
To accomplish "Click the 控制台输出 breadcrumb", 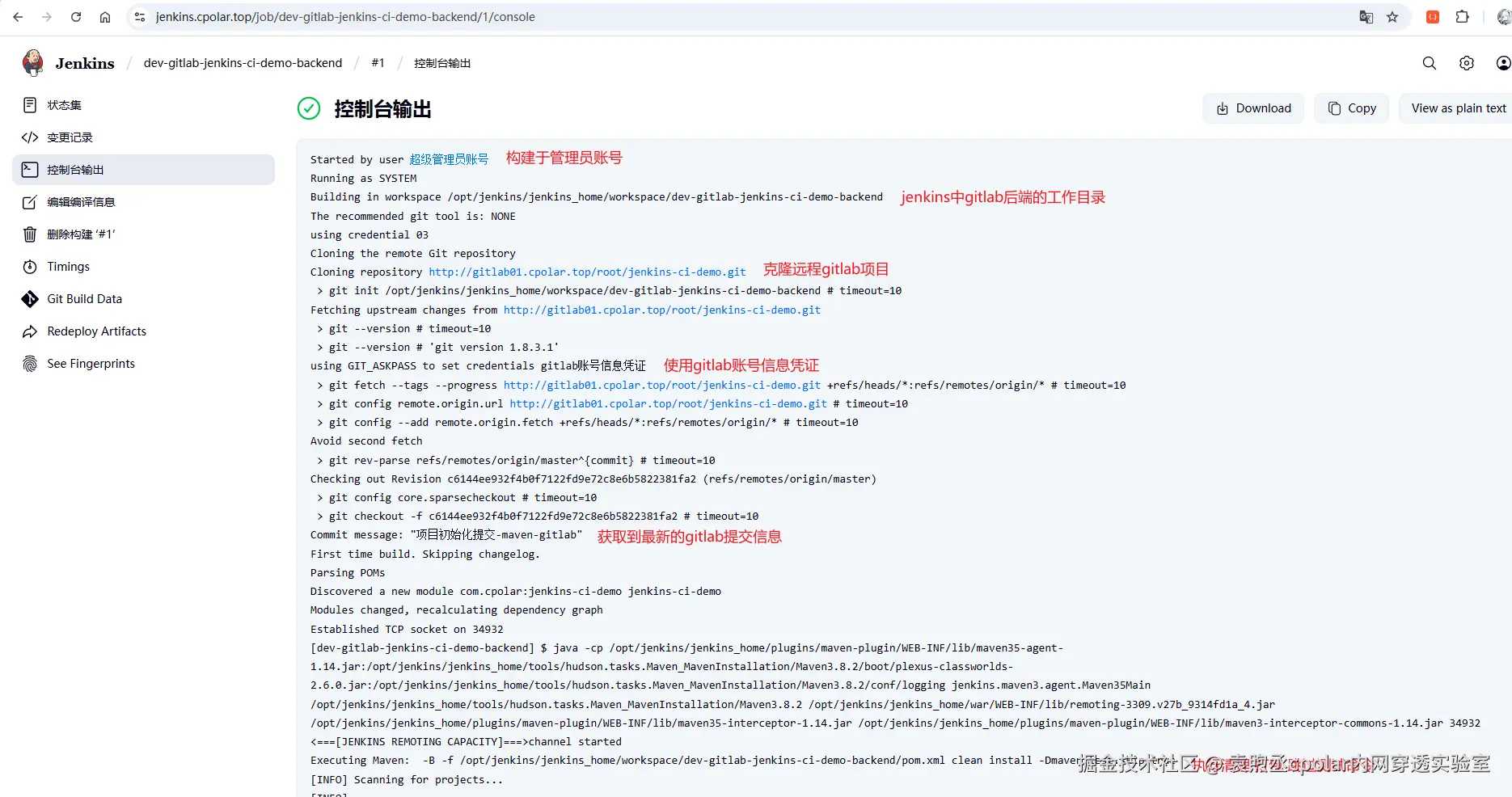I will point(442,63).
